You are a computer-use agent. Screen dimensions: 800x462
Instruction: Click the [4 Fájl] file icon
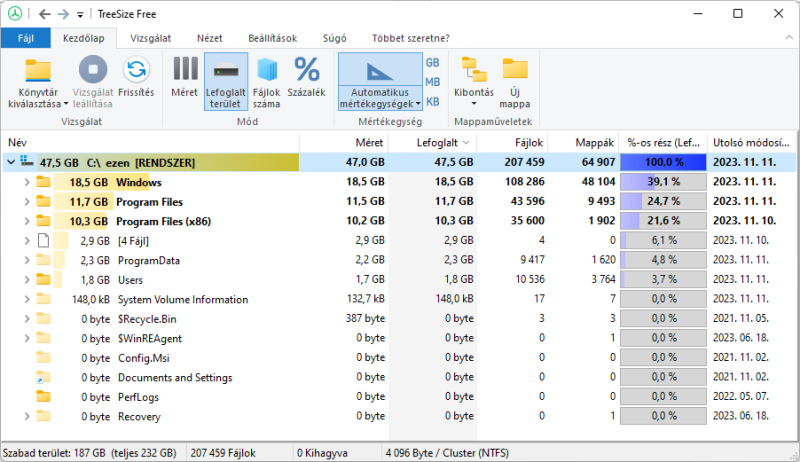tap(43, 240)
